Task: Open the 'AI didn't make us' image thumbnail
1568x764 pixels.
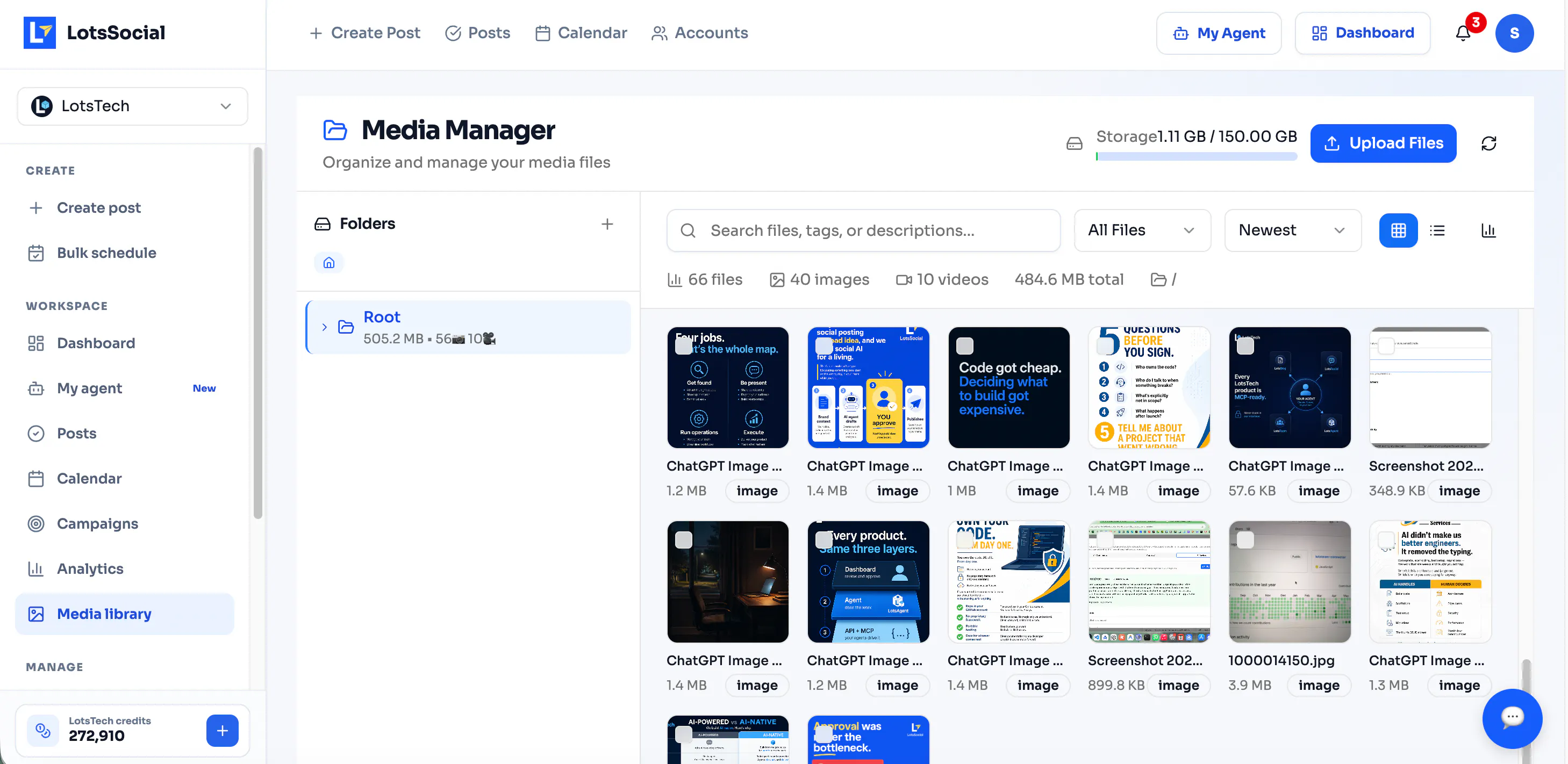Action: point(1430,581)
